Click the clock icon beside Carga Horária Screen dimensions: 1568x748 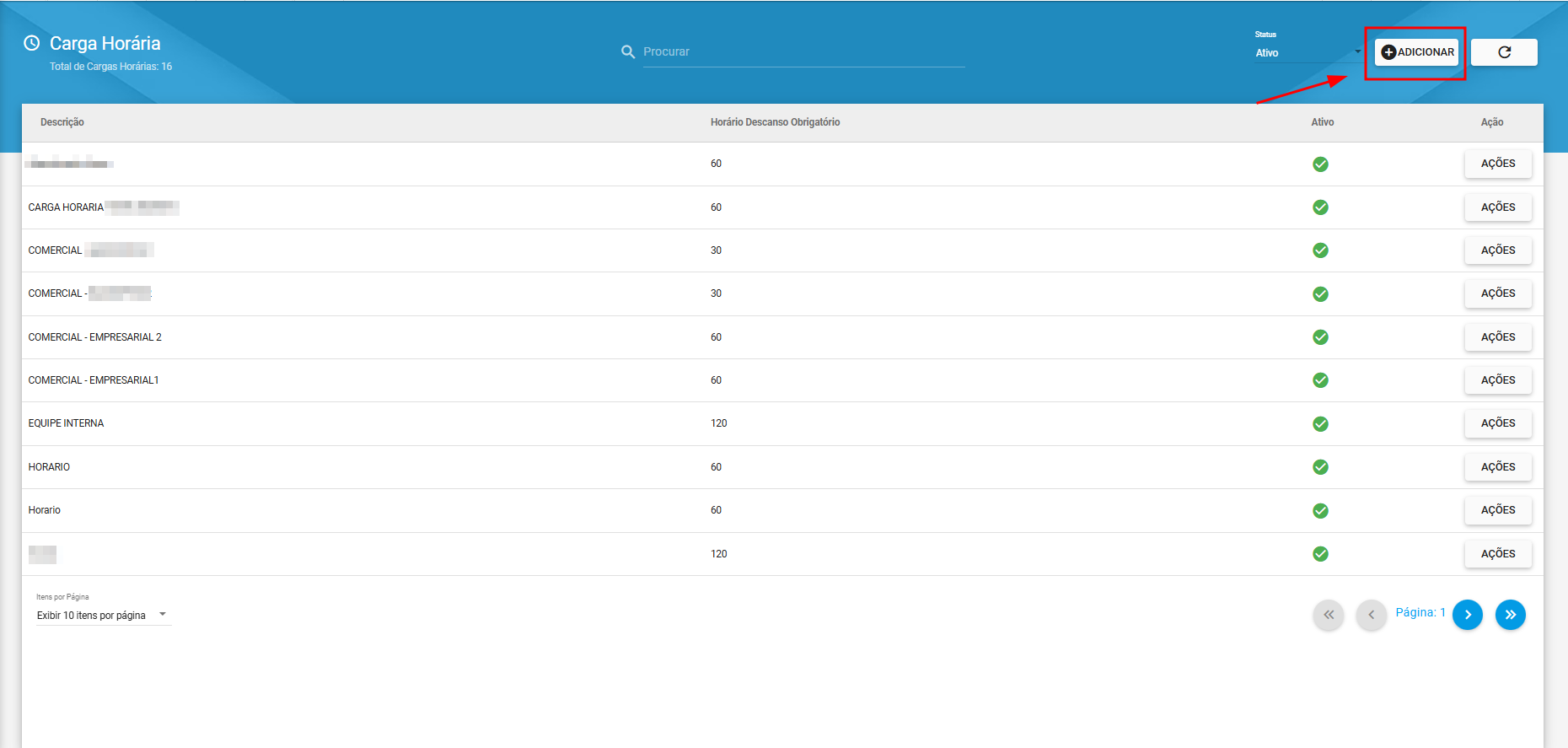click(x=32, y=43)
